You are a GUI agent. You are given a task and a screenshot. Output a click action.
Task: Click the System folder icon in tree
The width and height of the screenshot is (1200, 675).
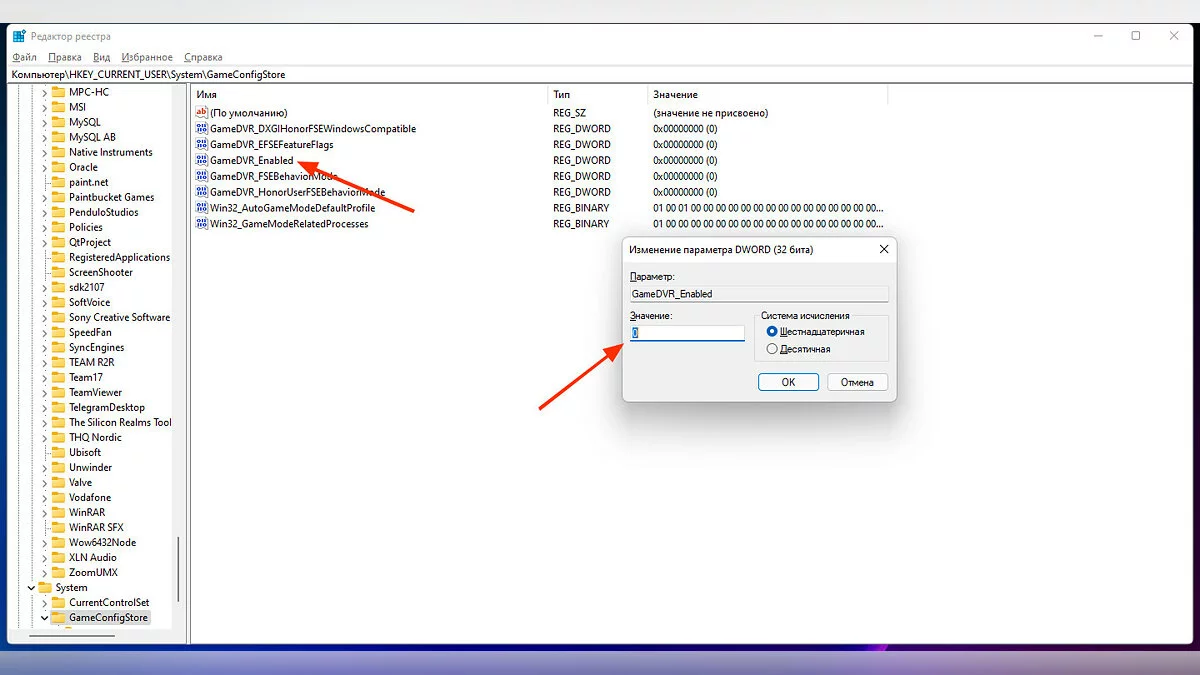point(44,587)
